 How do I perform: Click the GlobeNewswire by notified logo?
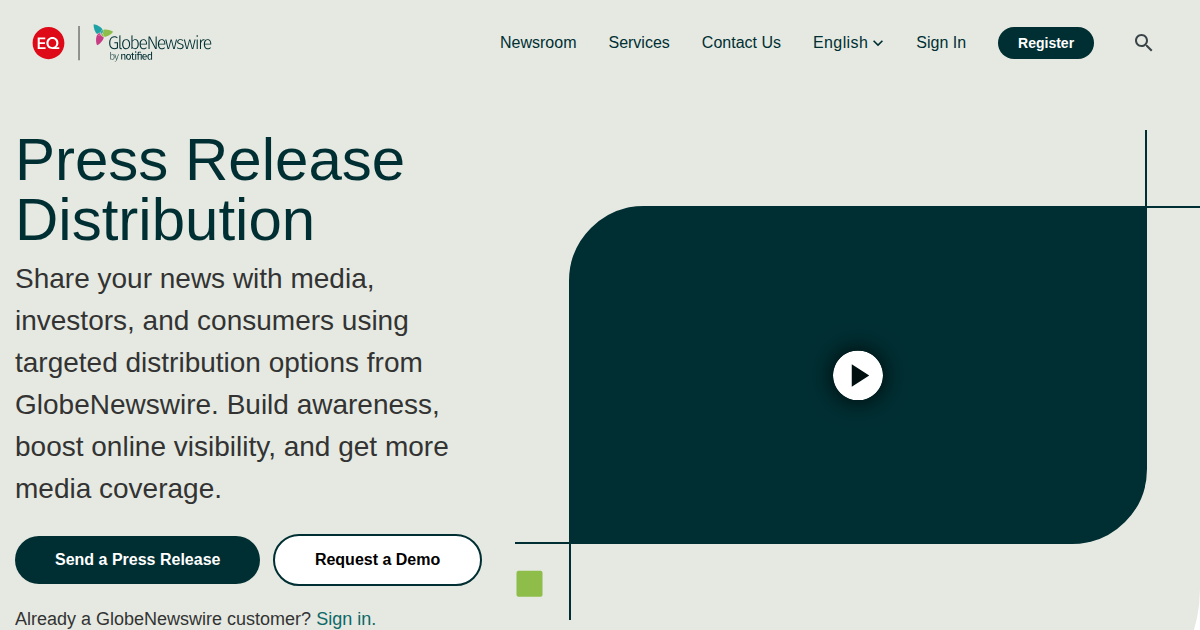[x=150, y=43]
